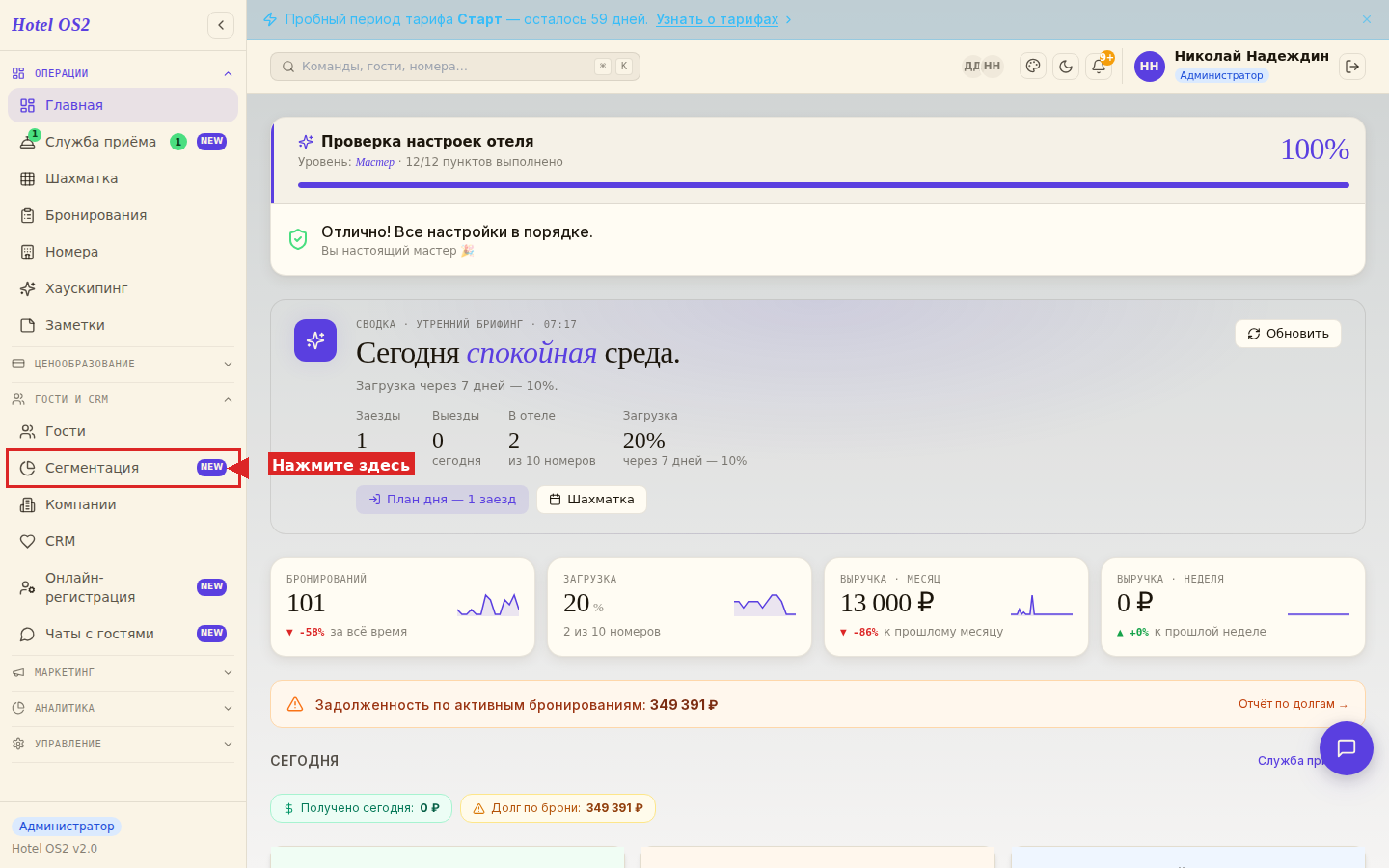The image size is (1389, 868).
Task: Click the logout icon button
Action: tap(1352, 67)
